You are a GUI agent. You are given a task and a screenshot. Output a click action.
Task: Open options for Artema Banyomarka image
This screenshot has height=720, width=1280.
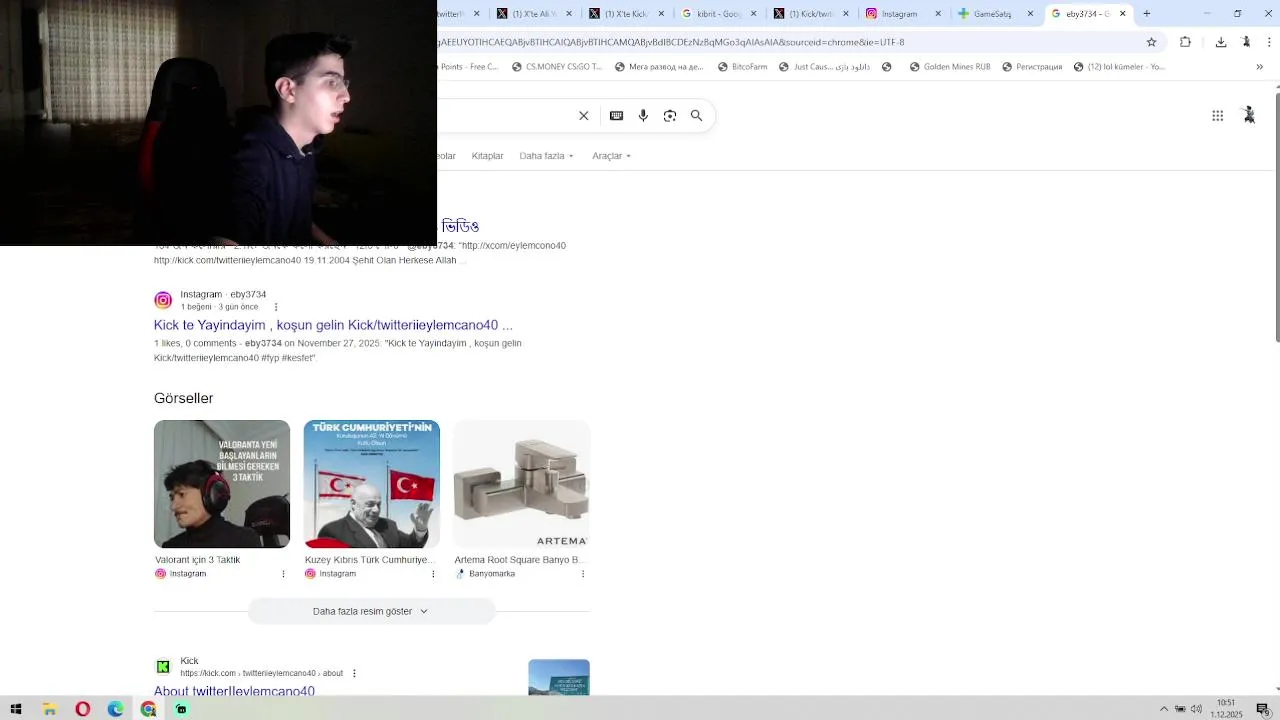(x=583, y=574)
